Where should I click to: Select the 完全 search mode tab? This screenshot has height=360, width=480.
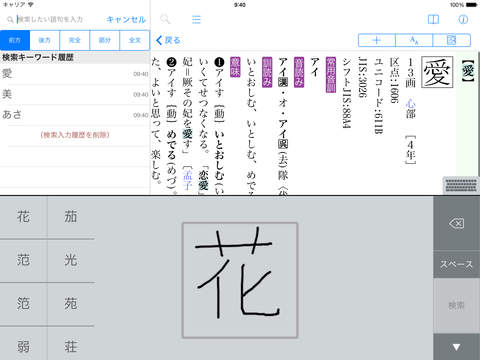(75, 40)
